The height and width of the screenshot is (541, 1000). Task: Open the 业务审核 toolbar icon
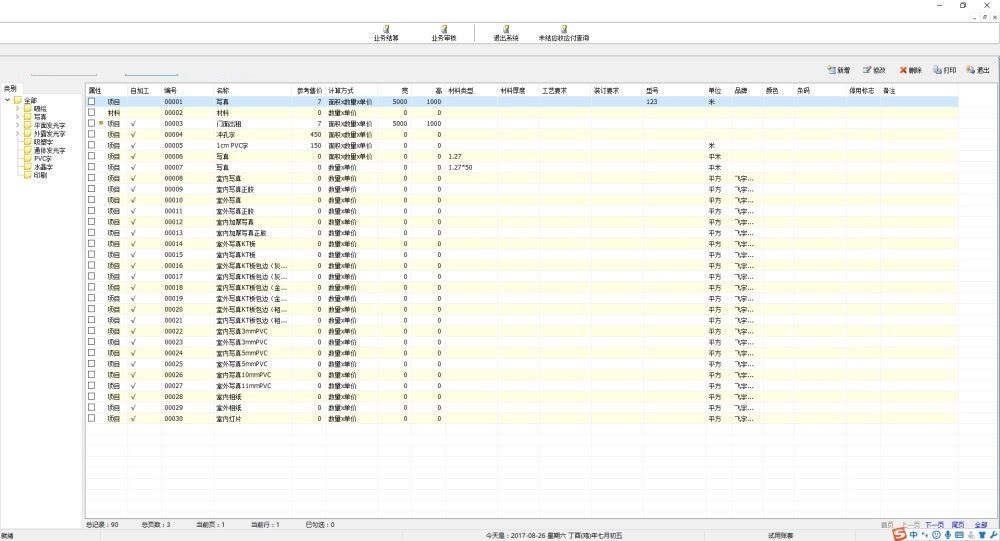[444, 33]
